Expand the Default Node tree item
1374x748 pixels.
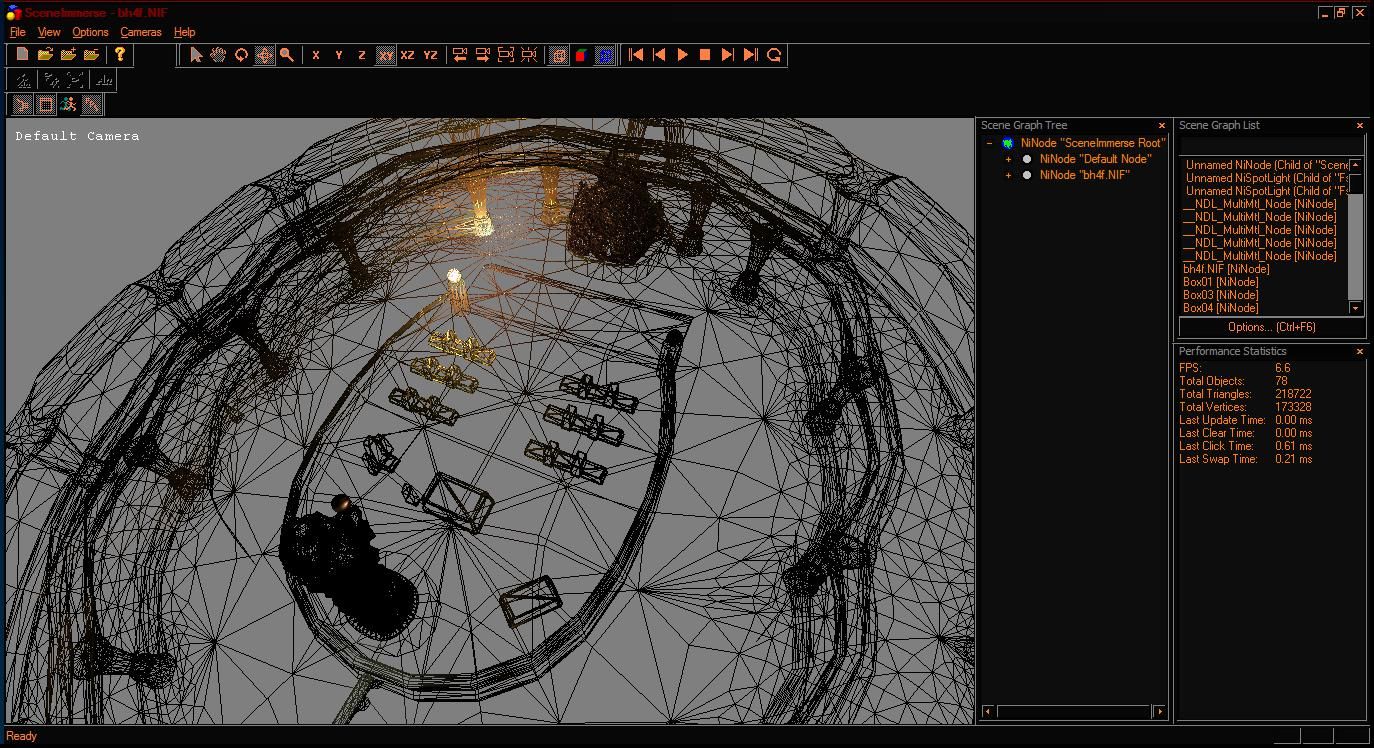pos(1008,159)
